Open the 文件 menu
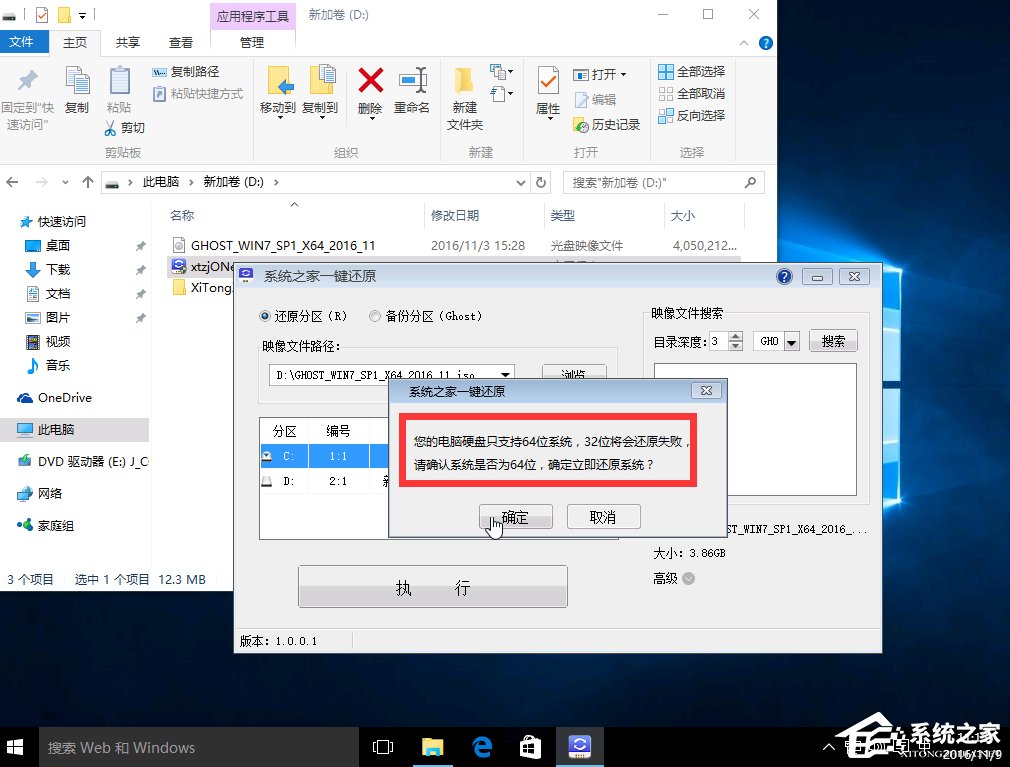The height and width of the screenshot is (767, 1010). click(x=24, y=42)
